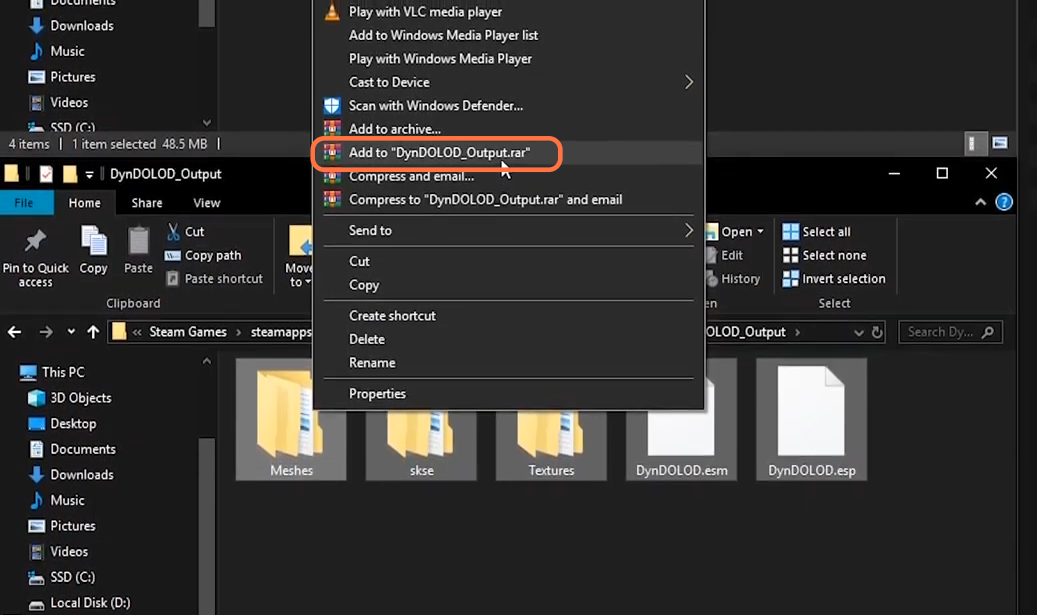Open 3D Objects in lower navigation pane
This screenshot has width=1037, height=615.
pyautogui.click(x=70, y=398)
